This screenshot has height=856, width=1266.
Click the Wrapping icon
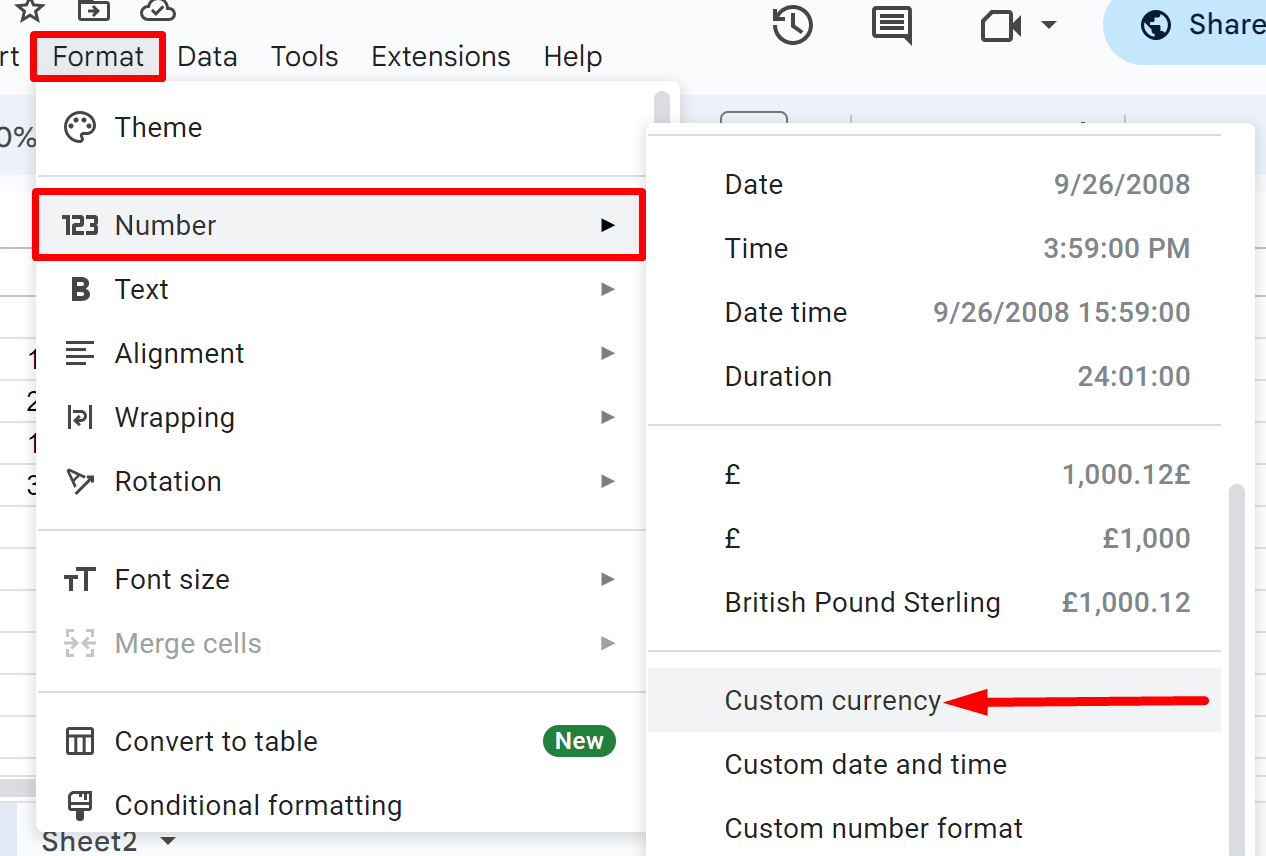[79, 417]
